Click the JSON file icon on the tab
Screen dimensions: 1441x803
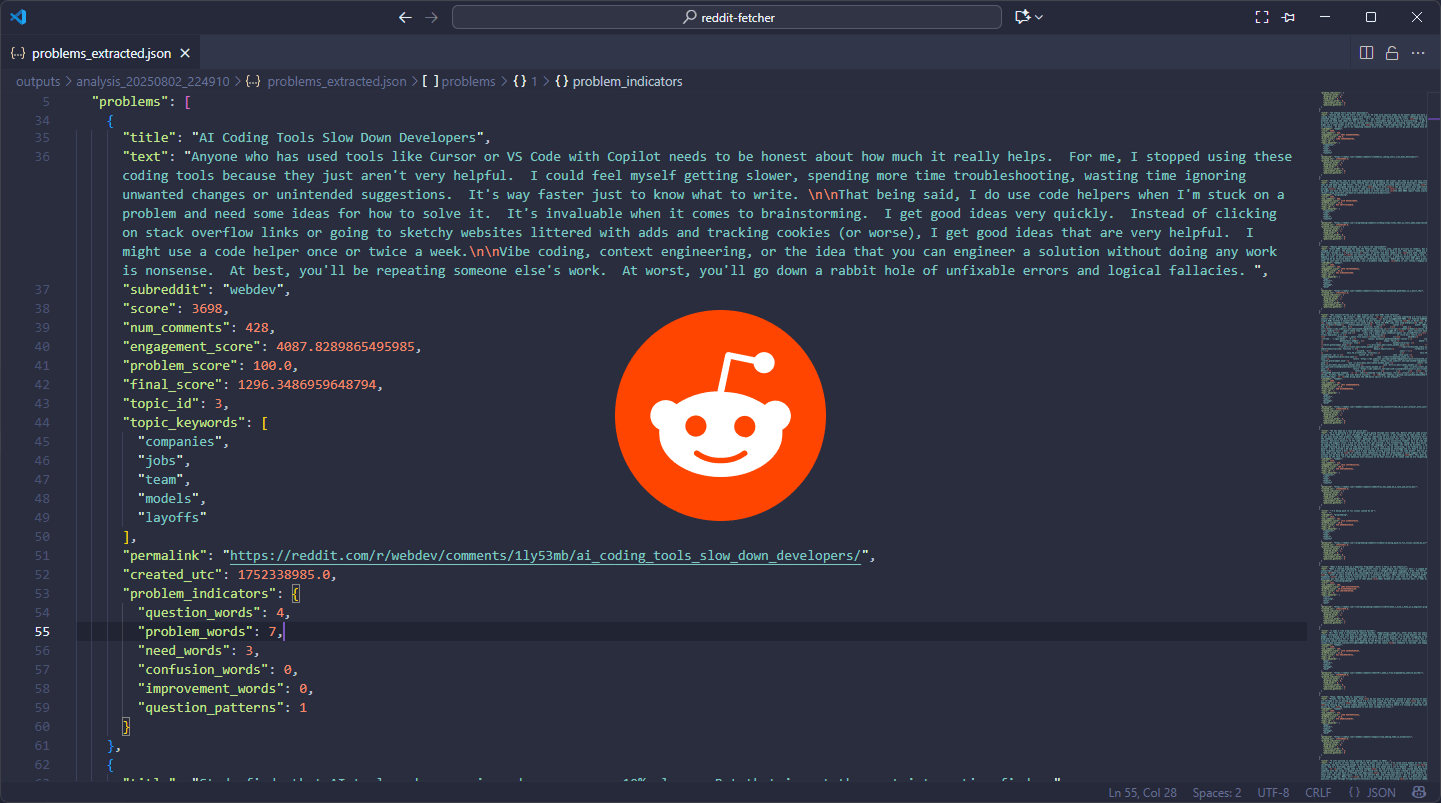(17, 53)
